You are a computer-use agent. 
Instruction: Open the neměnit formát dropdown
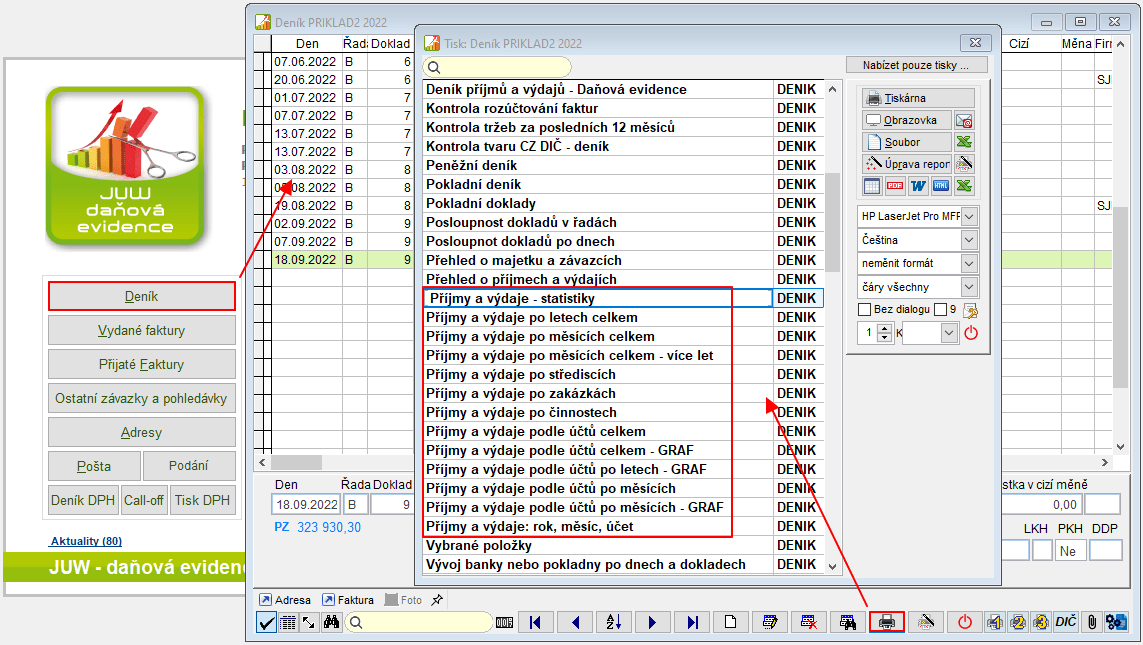[x=970, y=263]
